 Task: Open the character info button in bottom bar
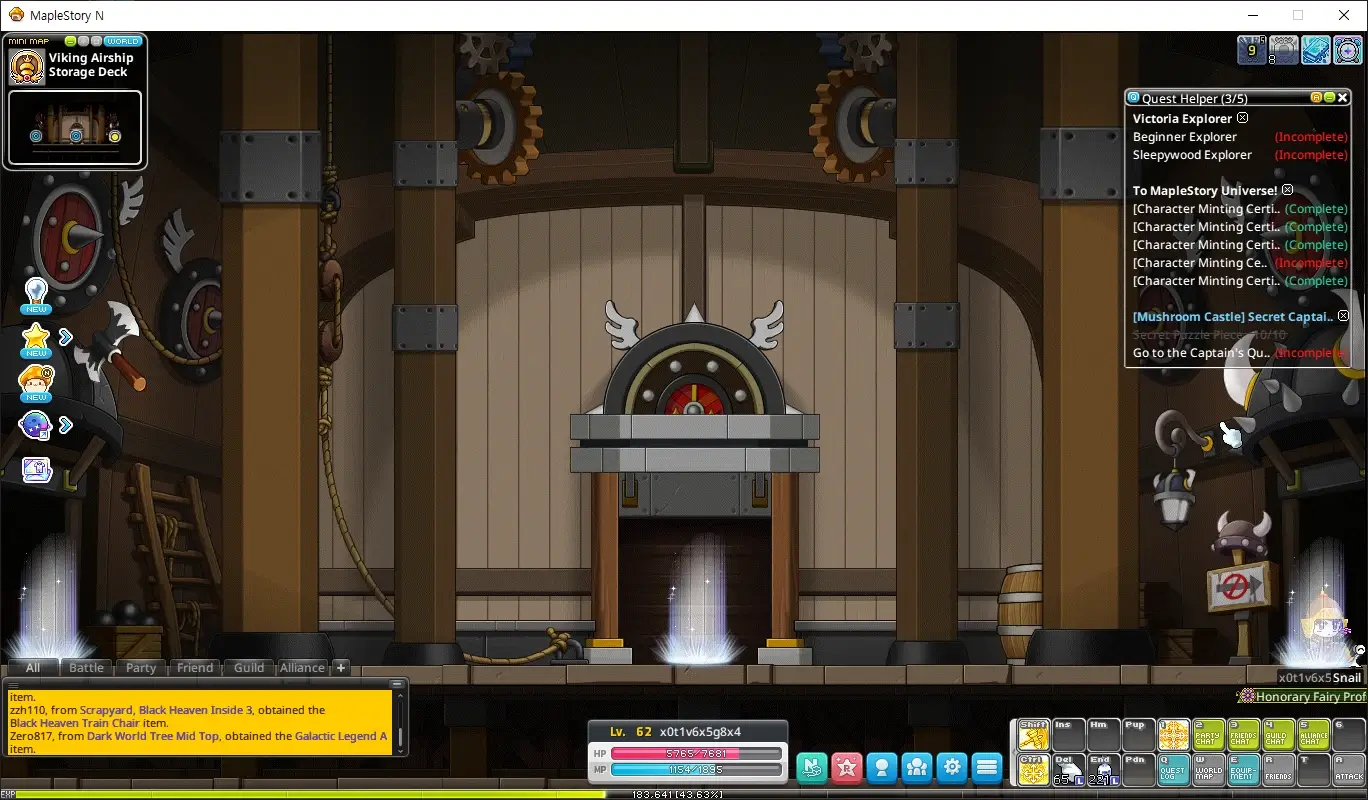coord(882,768)
